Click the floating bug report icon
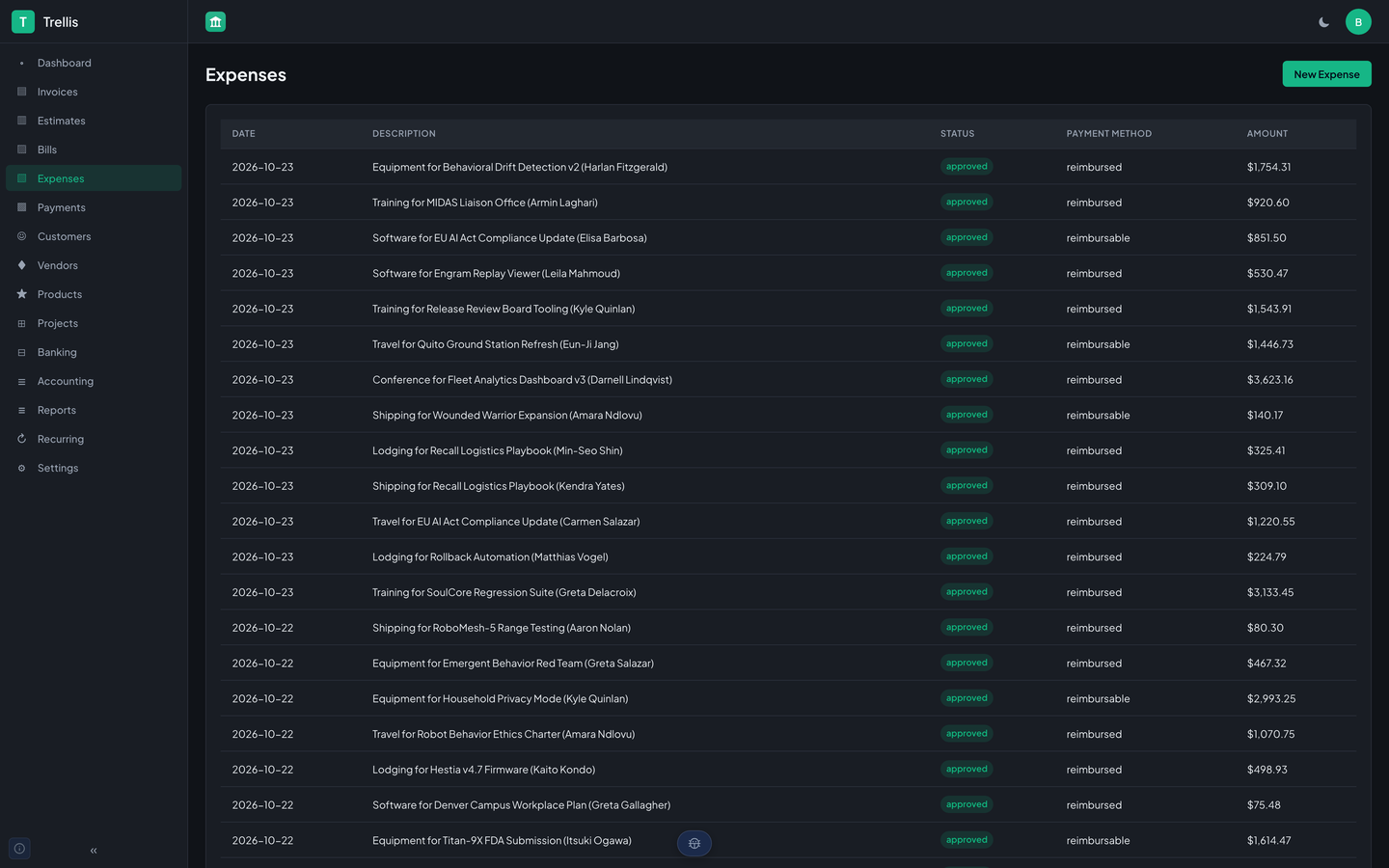The width and height of the screenshot is (1389, 868). (694, 843)
